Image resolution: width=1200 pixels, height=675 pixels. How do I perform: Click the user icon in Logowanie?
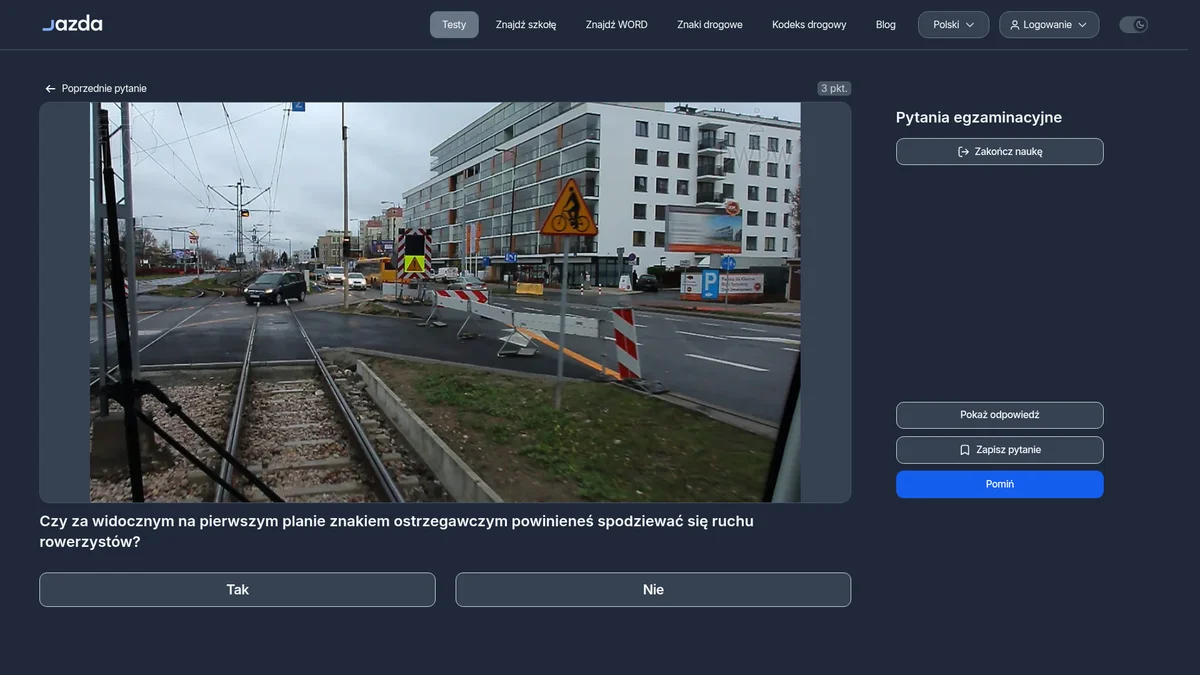pos(1015,25)
